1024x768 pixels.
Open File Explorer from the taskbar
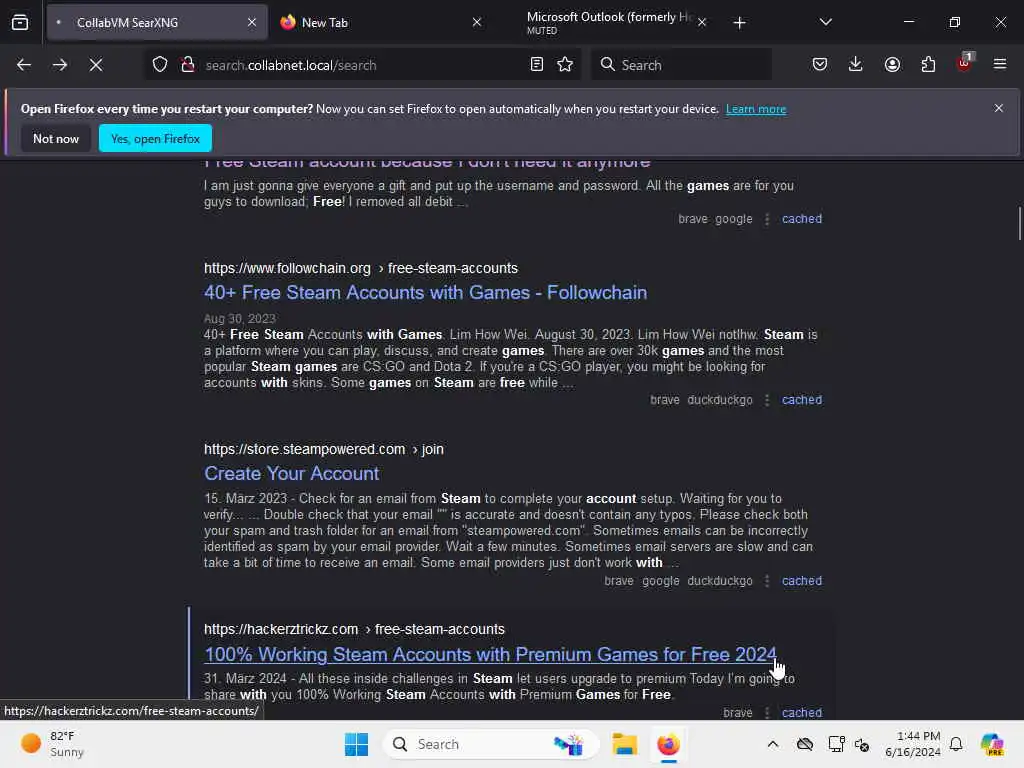click(624, 744)
